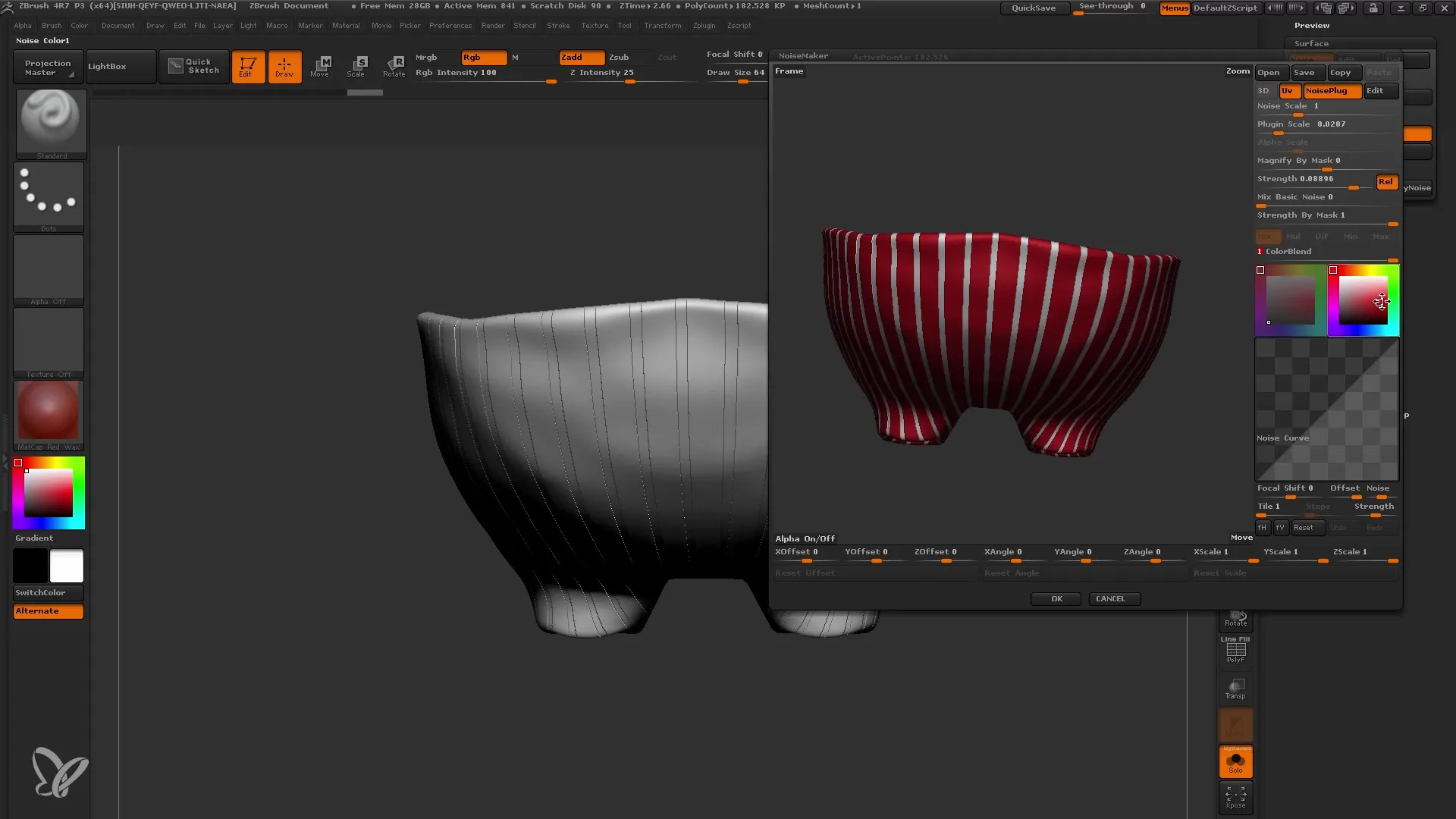Open the Noise Curve expander
Image resolution: width=1456 pixels, height=819 pixels.
pos(1283,437)
